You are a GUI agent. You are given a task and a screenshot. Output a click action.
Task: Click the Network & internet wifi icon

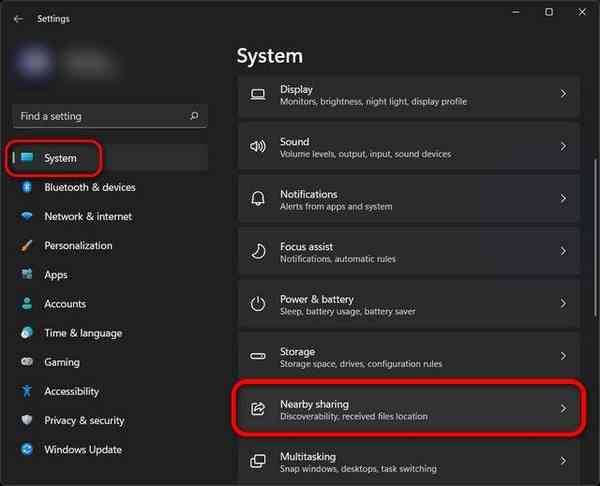coord(27,216)
